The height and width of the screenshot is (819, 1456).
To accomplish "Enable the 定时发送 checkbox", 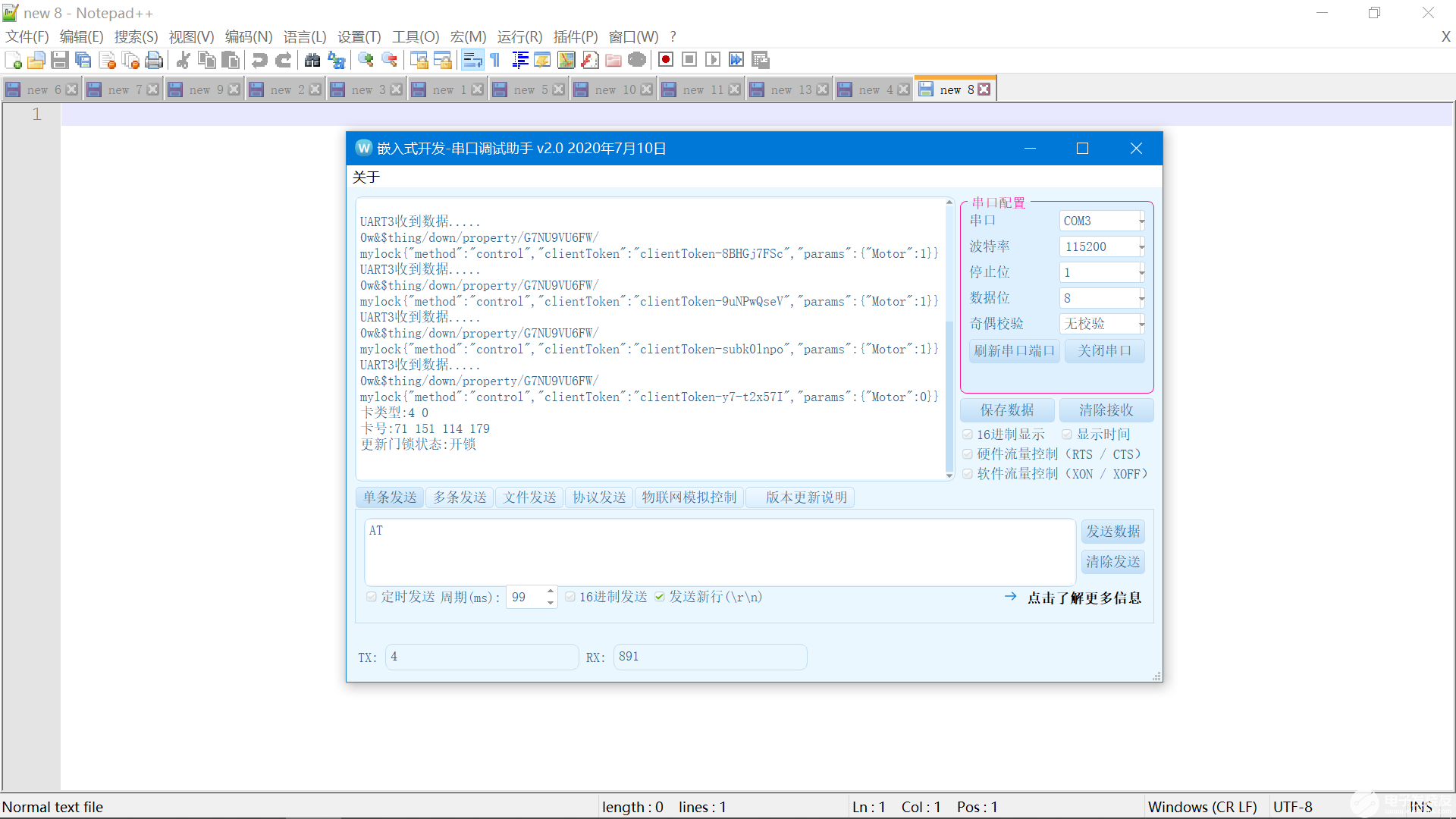I will coord(372,597).
